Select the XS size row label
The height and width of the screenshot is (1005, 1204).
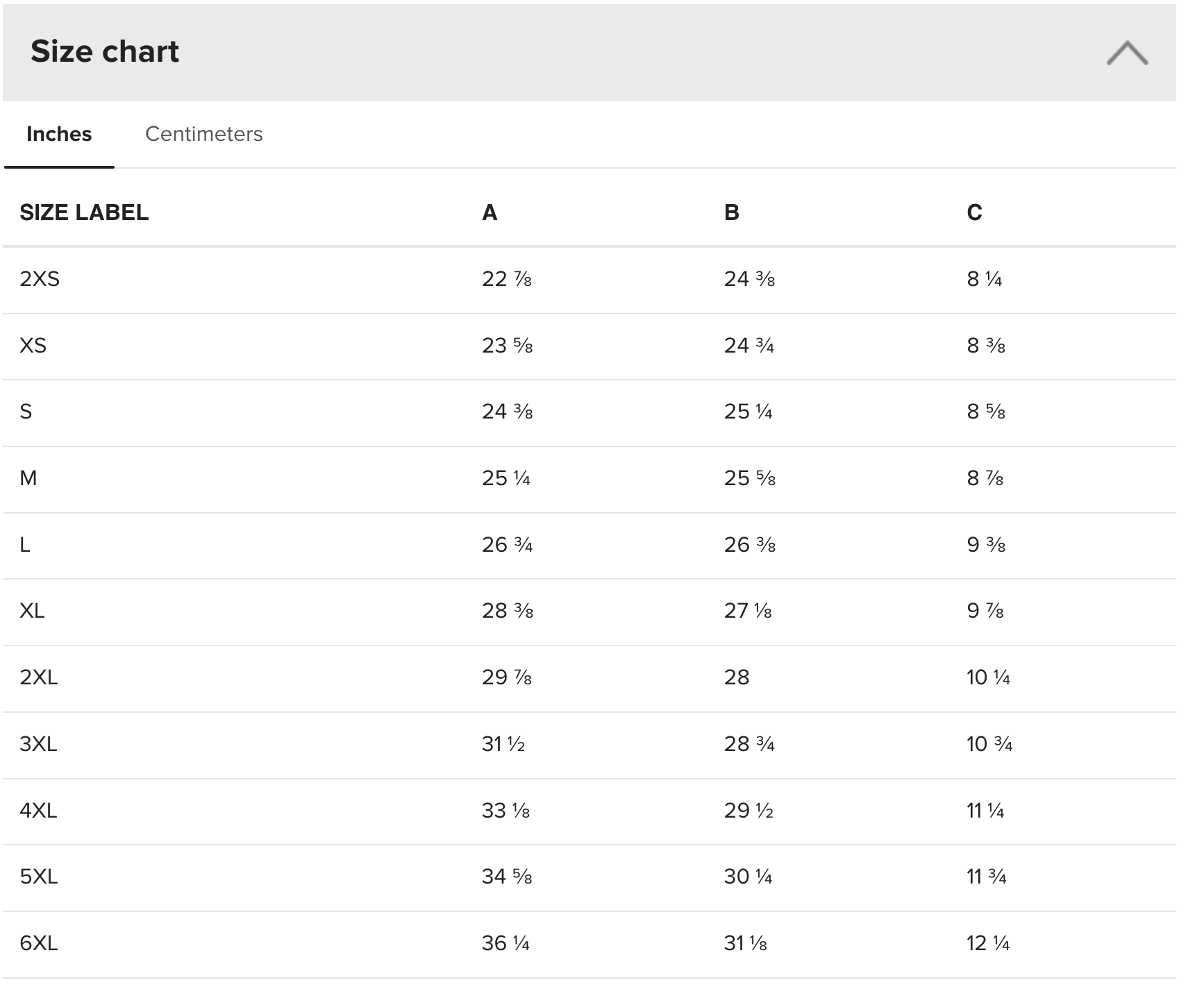[33, 346]
